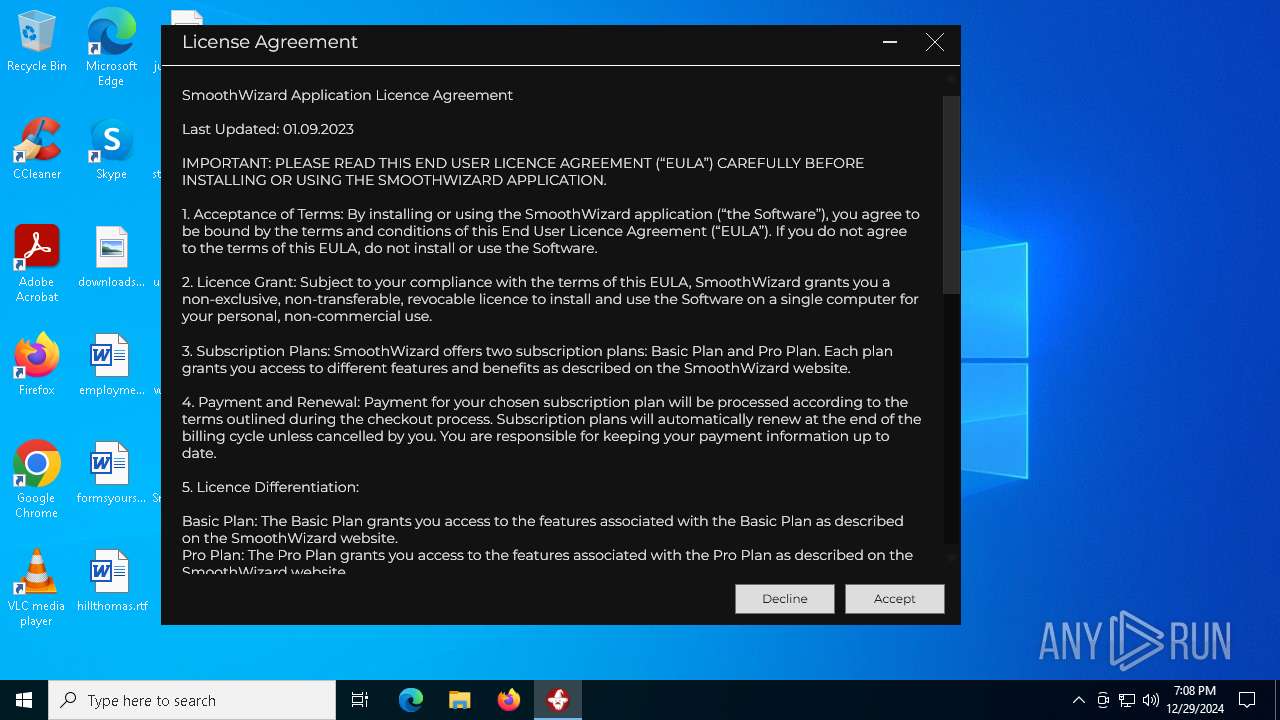Click the 'License Agreement' window title
Screen dimensions: 1280x720
(x=270, y=42)
